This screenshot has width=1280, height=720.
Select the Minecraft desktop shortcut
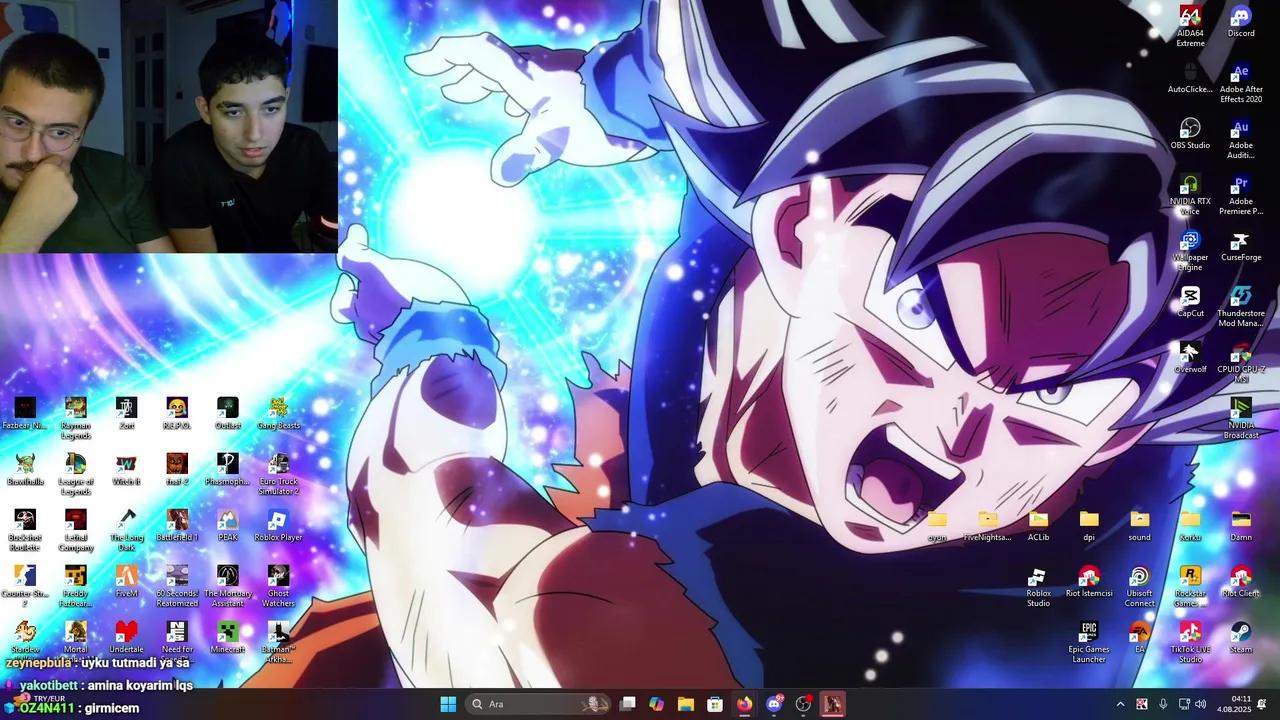tap(227, 638)
